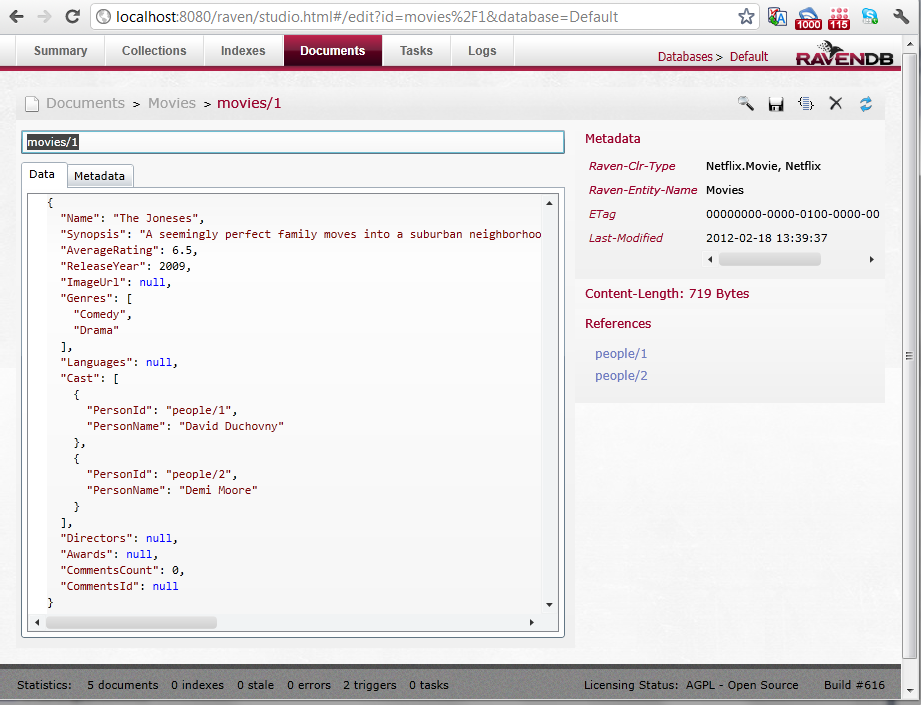921x705 pixels.
Task: Open the Indexes tab
Action: (243, 51)
